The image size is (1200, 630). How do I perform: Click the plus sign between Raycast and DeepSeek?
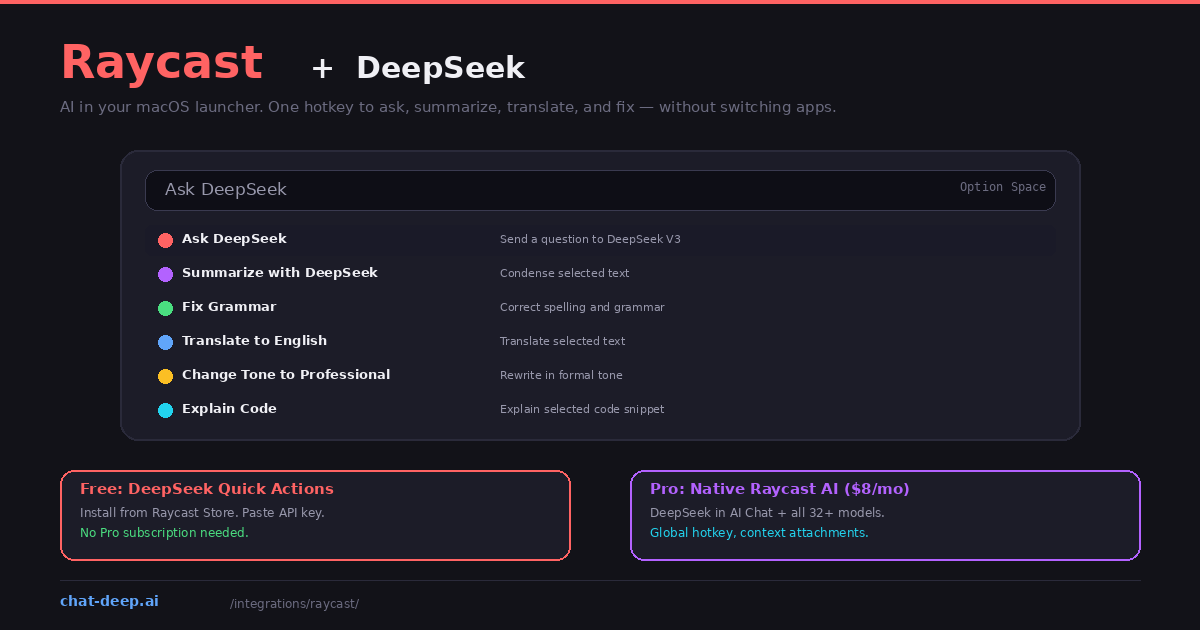[x=322, y=68]
